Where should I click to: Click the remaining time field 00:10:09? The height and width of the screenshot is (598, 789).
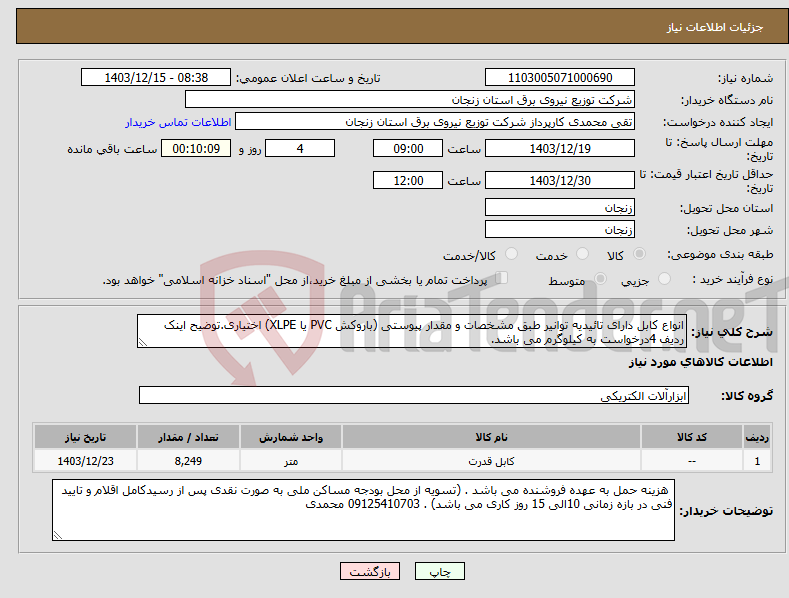[196, 148]
